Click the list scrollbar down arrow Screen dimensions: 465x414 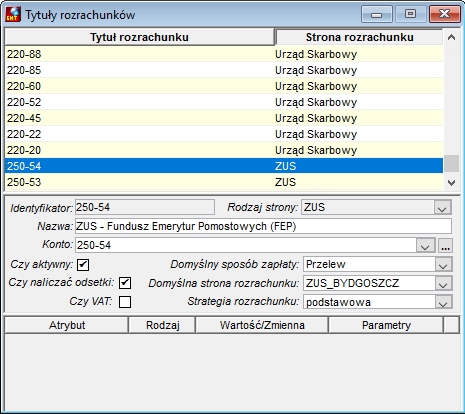(x=452, y=182)
